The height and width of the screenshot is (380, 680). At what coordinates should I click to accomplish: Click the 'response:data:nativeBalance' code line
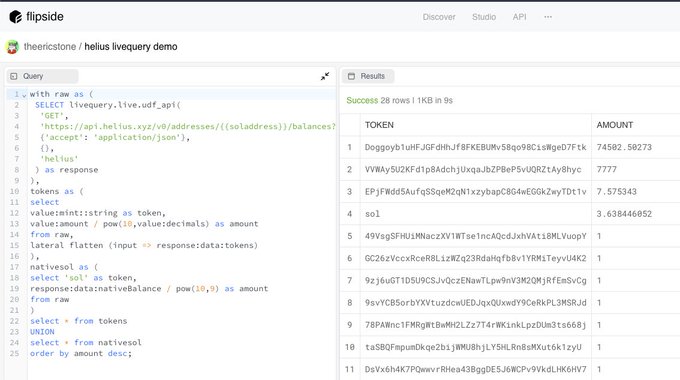(x=149, y=288)
